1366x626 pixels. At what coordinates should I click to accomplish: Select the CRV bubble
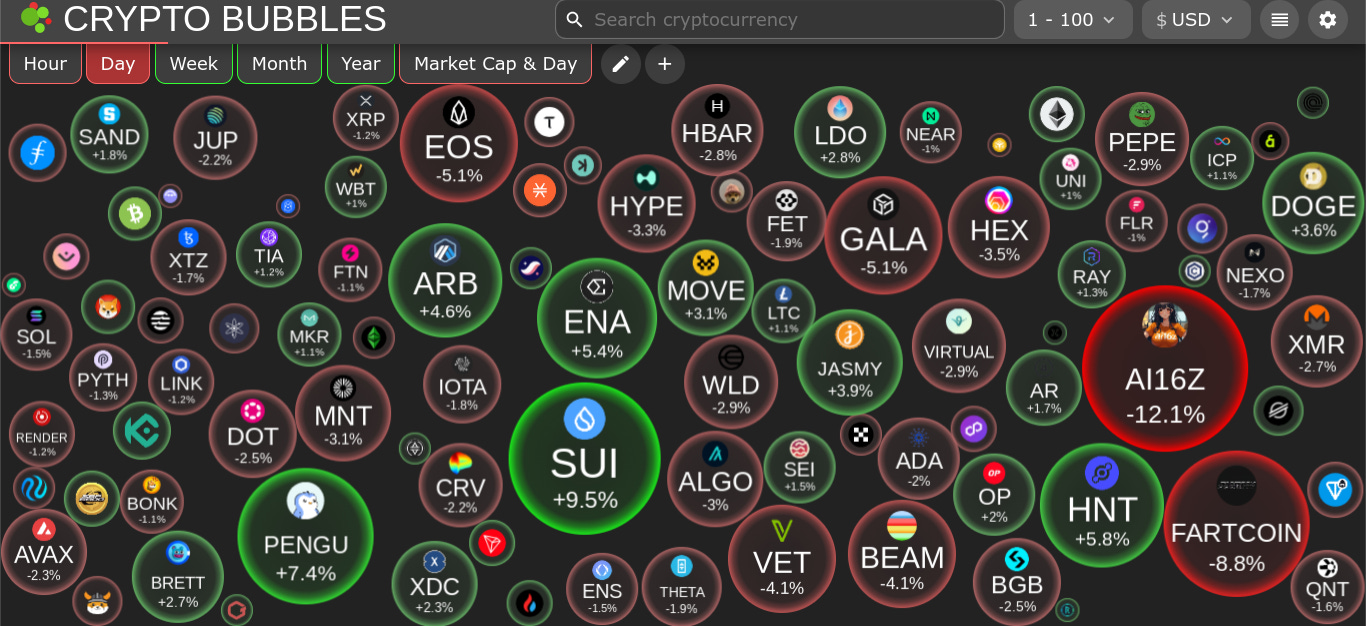pos(460,485)
